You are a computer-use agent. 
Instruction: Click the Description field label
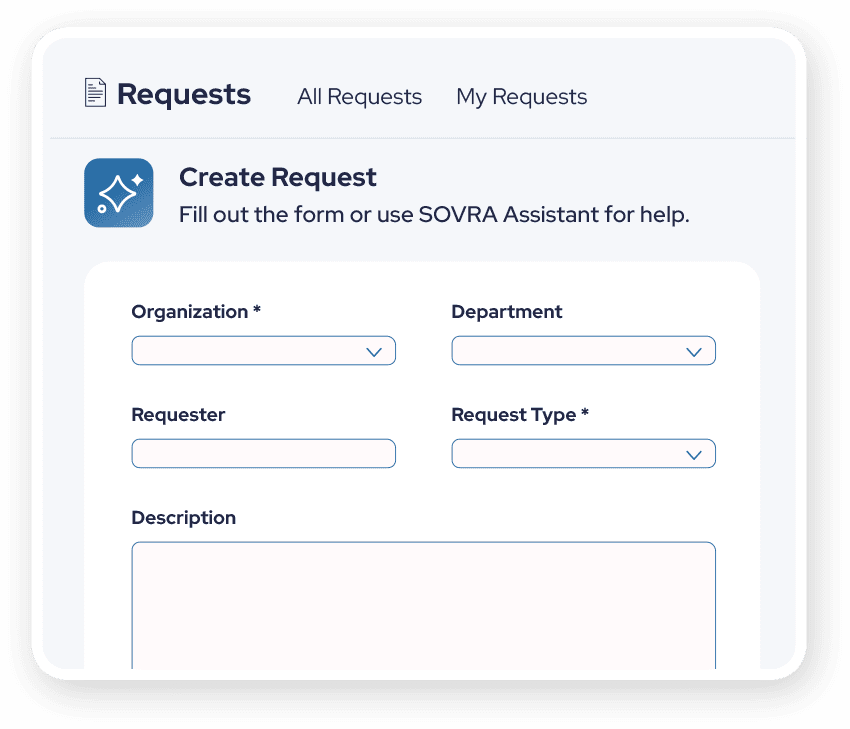183,518
